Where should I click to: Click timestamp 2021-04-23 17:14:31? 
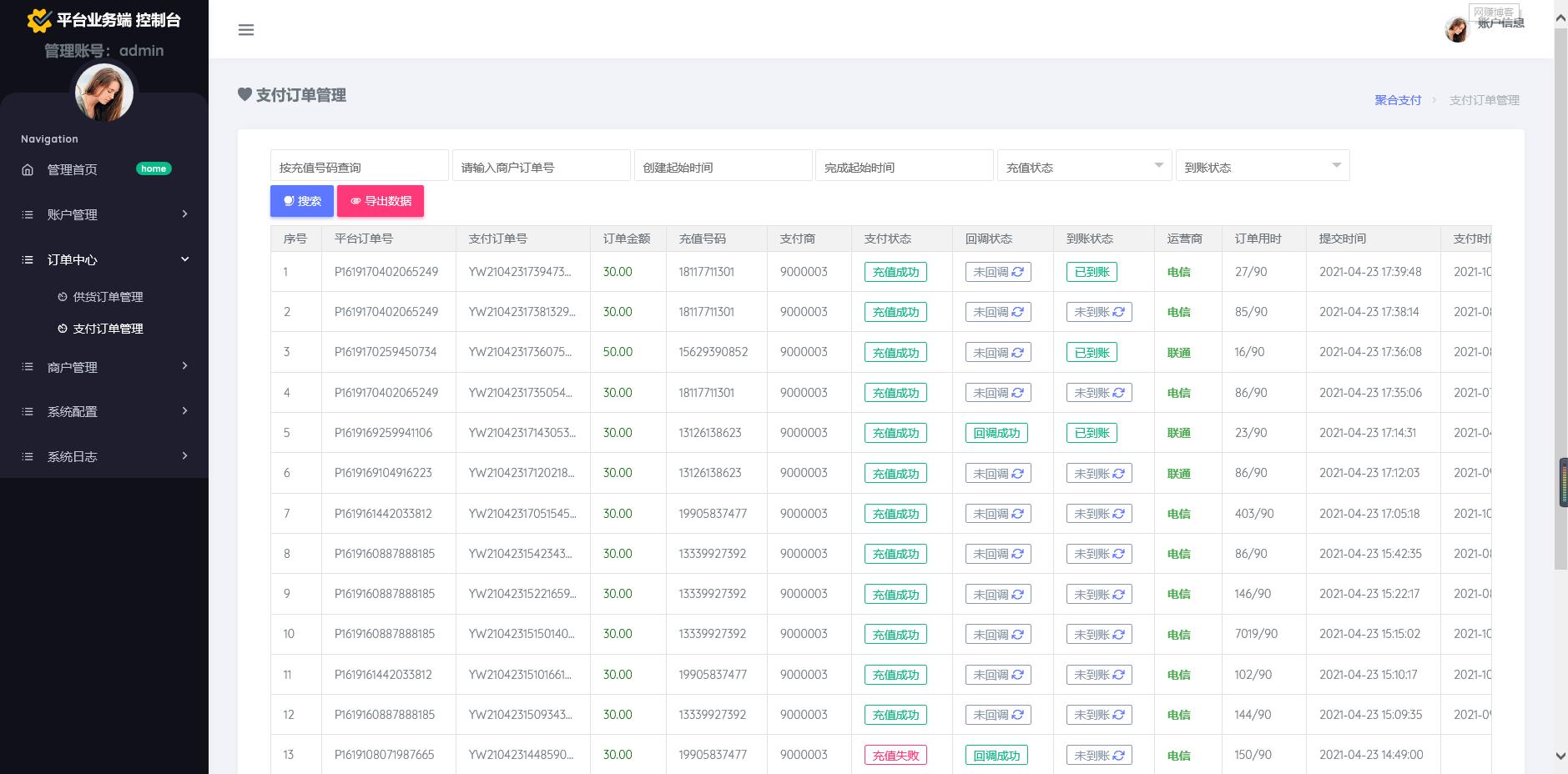point(1368,433)
